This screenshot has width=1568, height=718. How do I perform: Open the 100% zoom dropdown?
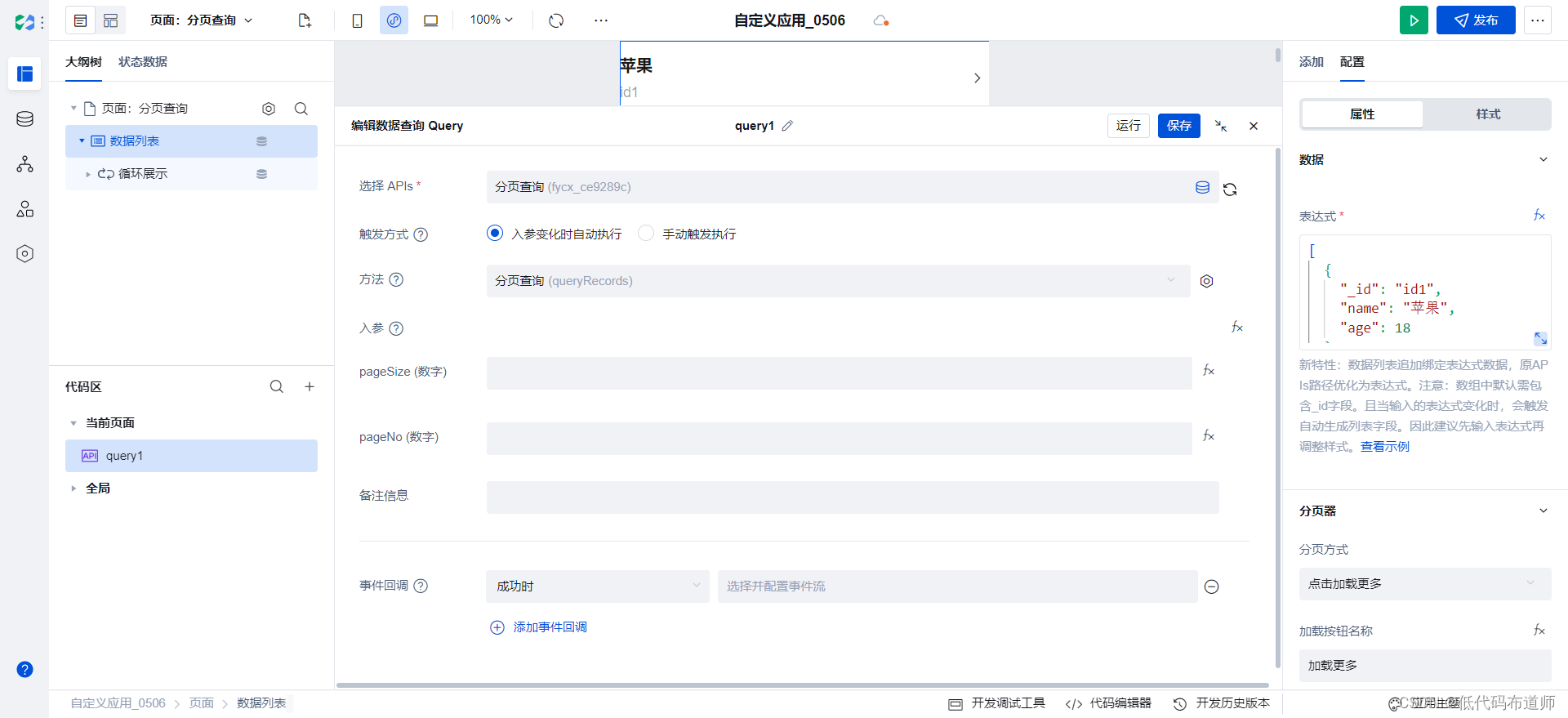492,20
